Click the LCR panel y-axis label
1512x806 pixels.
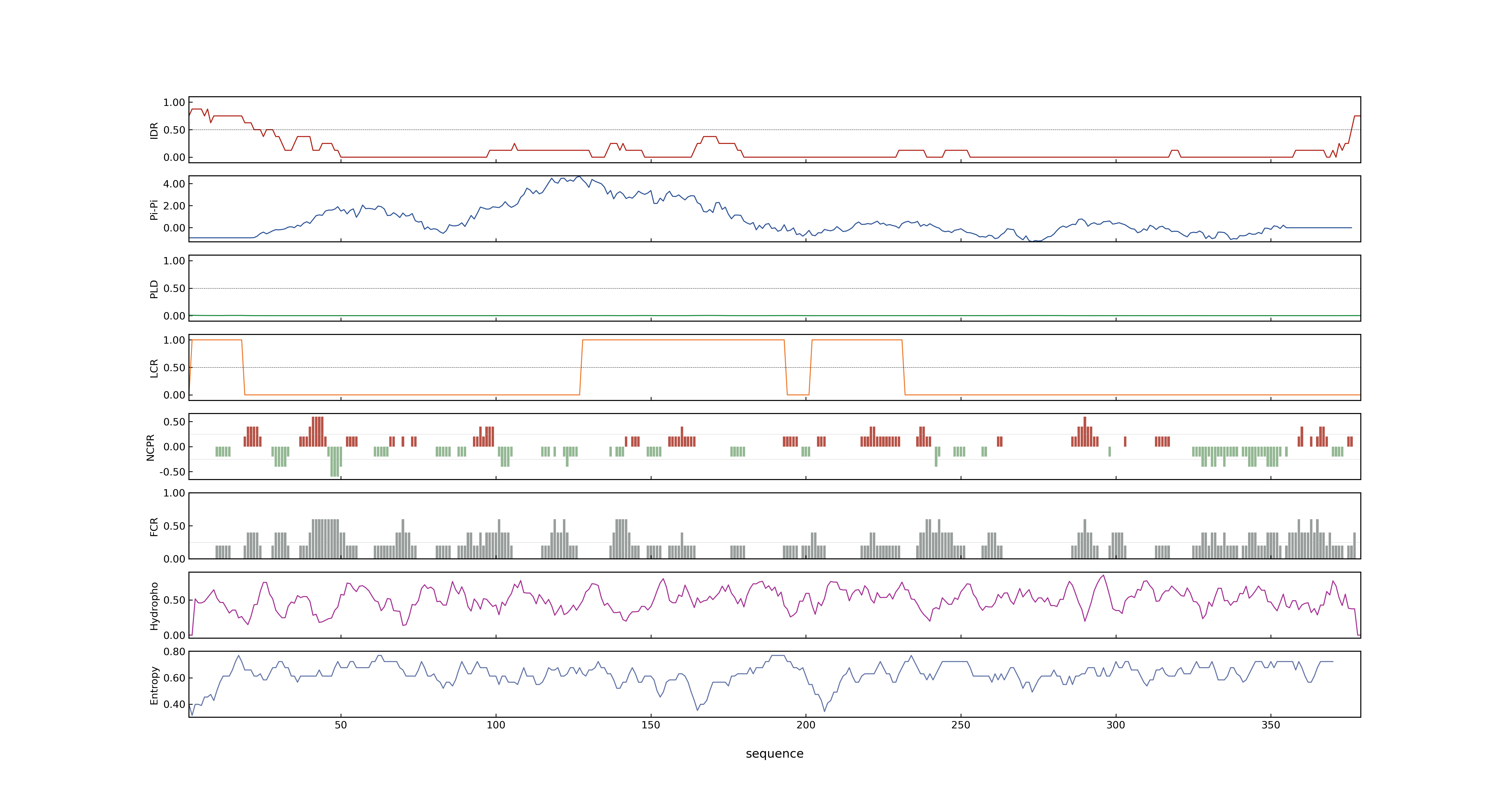click(154, 368)
